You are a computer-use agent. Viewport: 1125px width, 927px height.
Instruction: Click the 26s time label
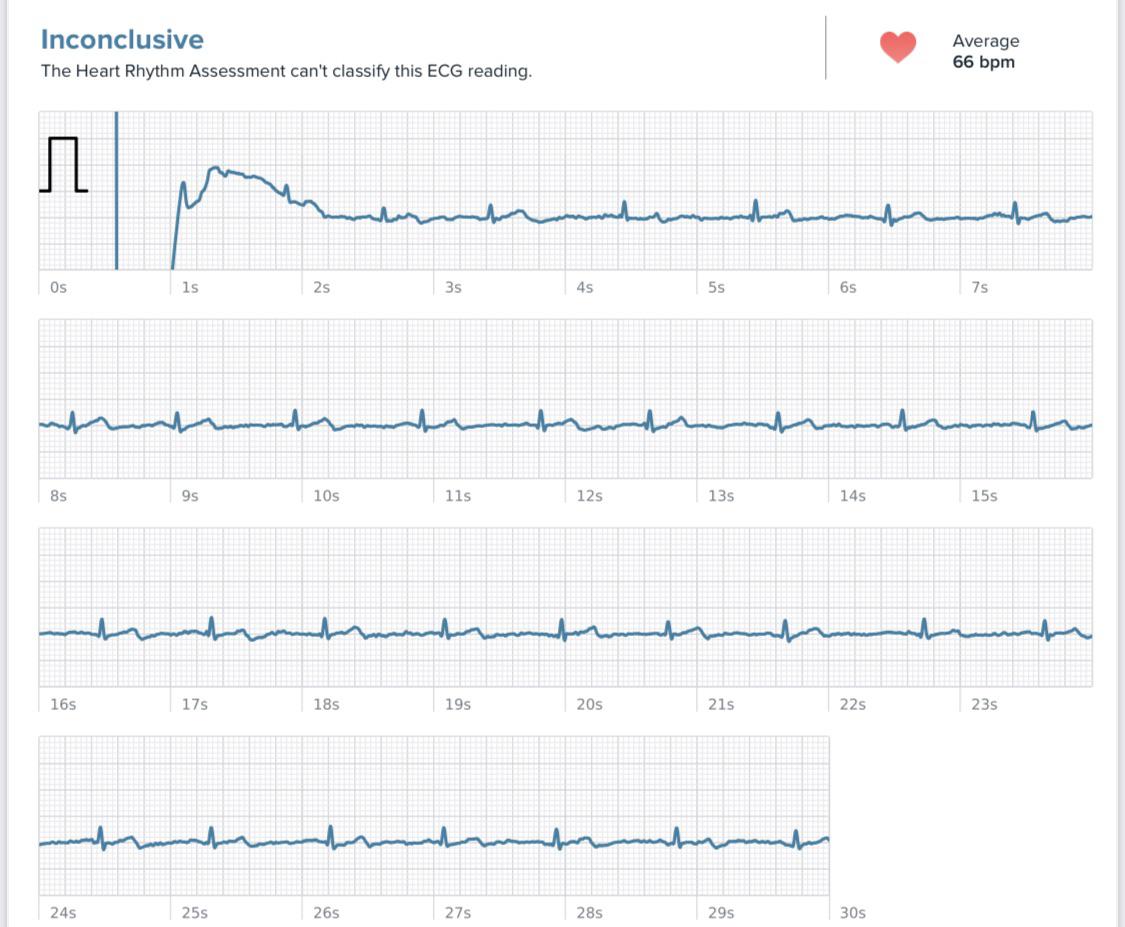(x=326, y=913)
